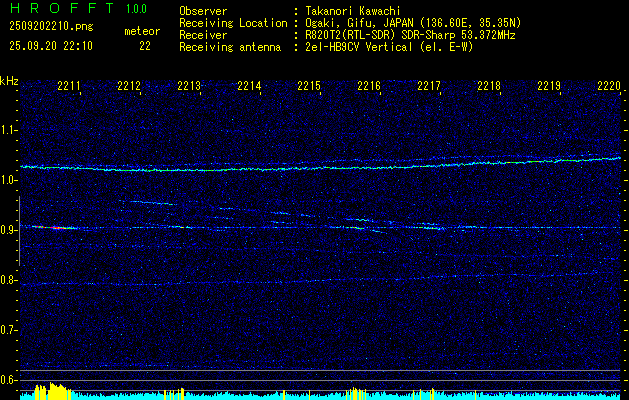Screen dimensions: 629x400
Task: Click the filename 2509202210.png
Action: click(51, 26)
